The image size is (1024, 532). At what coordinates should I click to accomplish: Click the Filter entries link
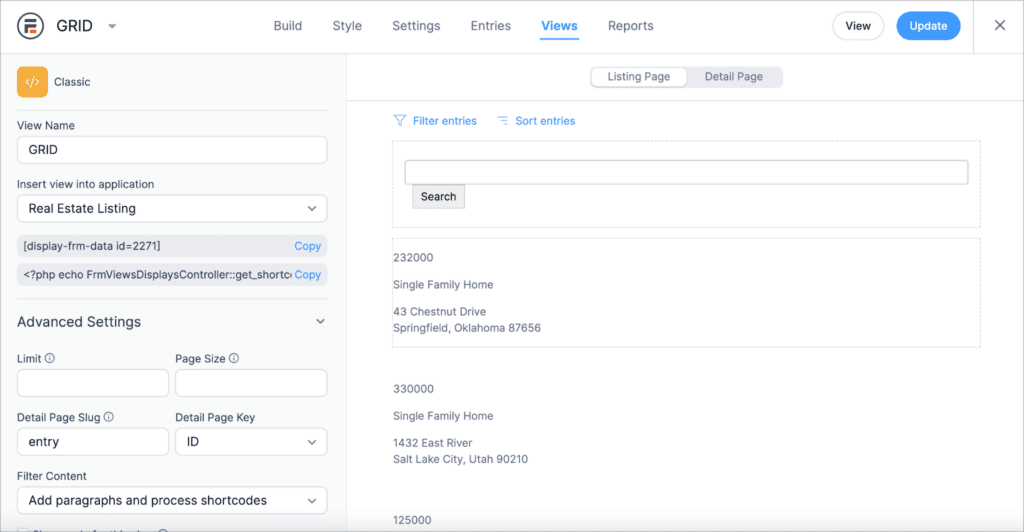(x=444, y=121)
